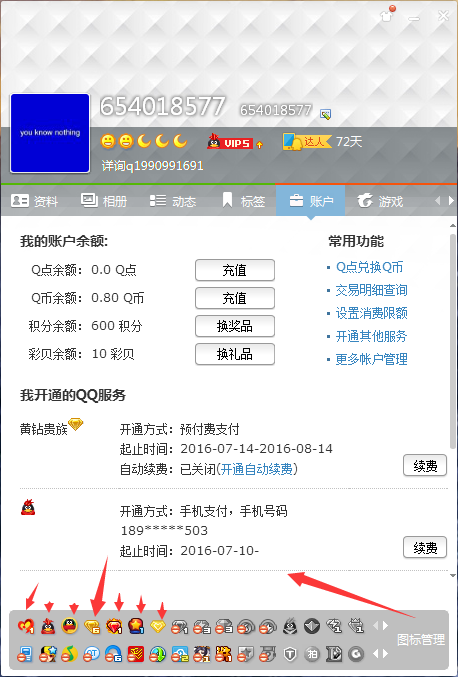Click the red penguin icon in the icon bar
The width and height of the screenshot is (458, 677).
click(48, 626)
